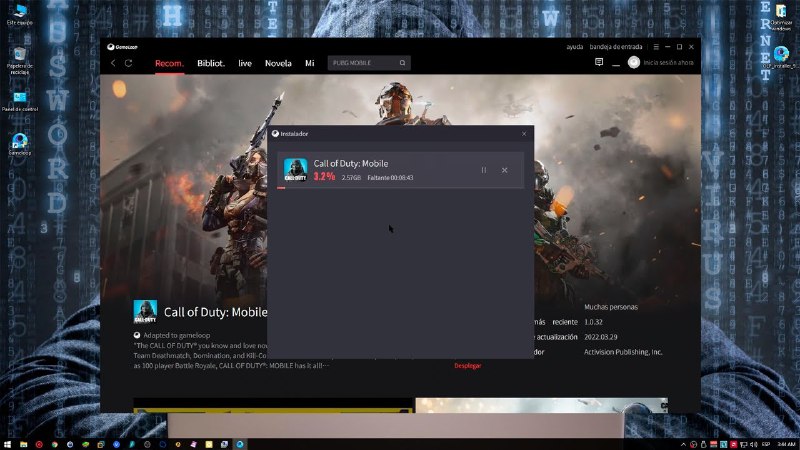
Task: Click Inicia sesión ahora
Action: coord(668,63)
